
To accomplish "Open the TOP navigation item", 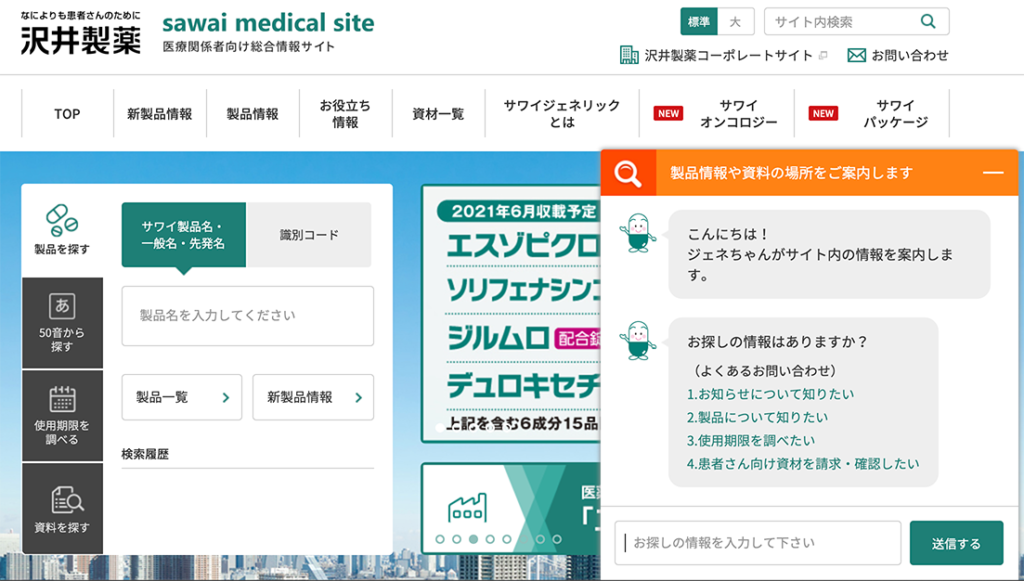I will click(x=67, y=114).
